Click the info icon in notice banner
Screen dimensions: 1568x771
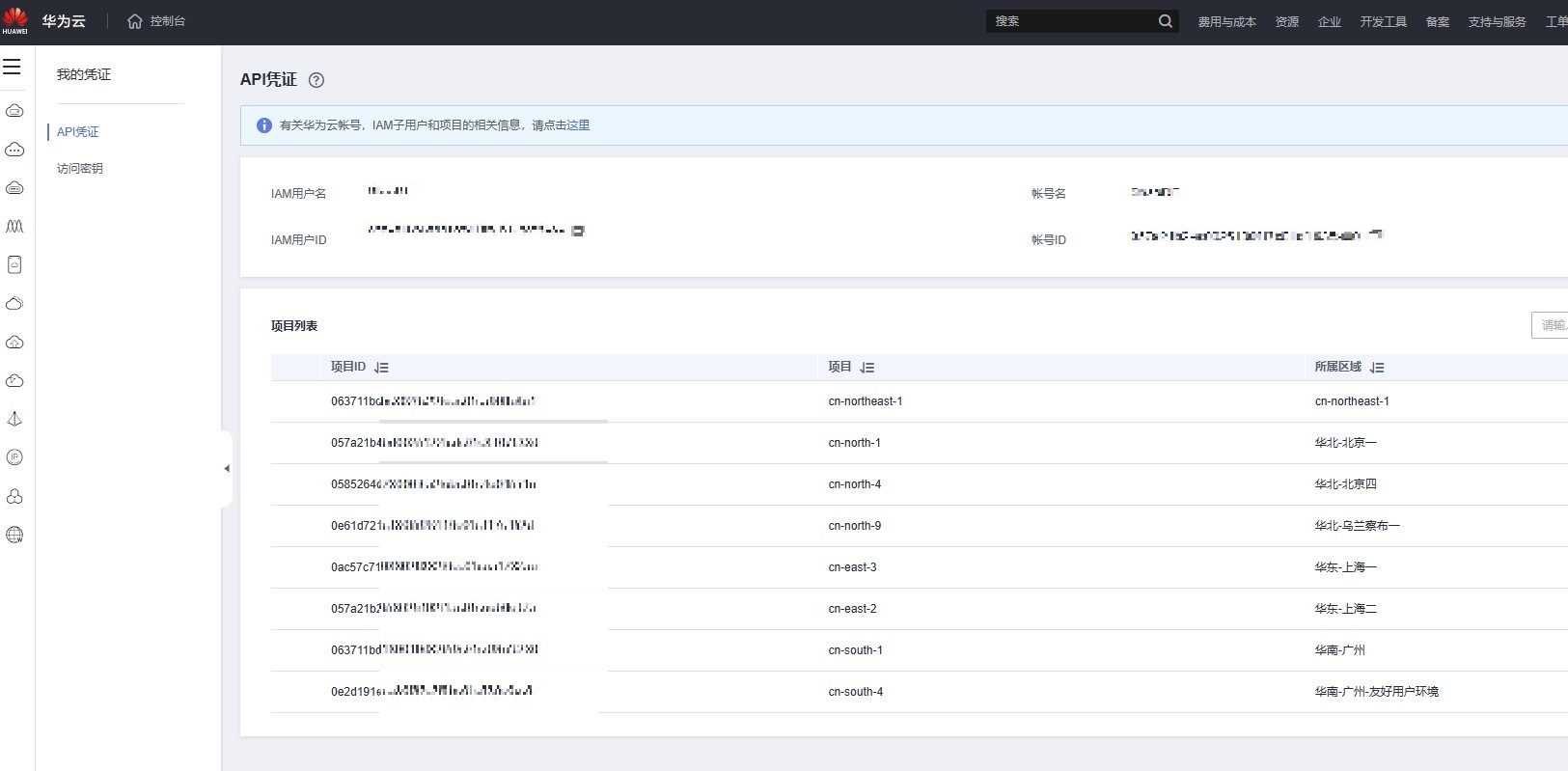264,125
